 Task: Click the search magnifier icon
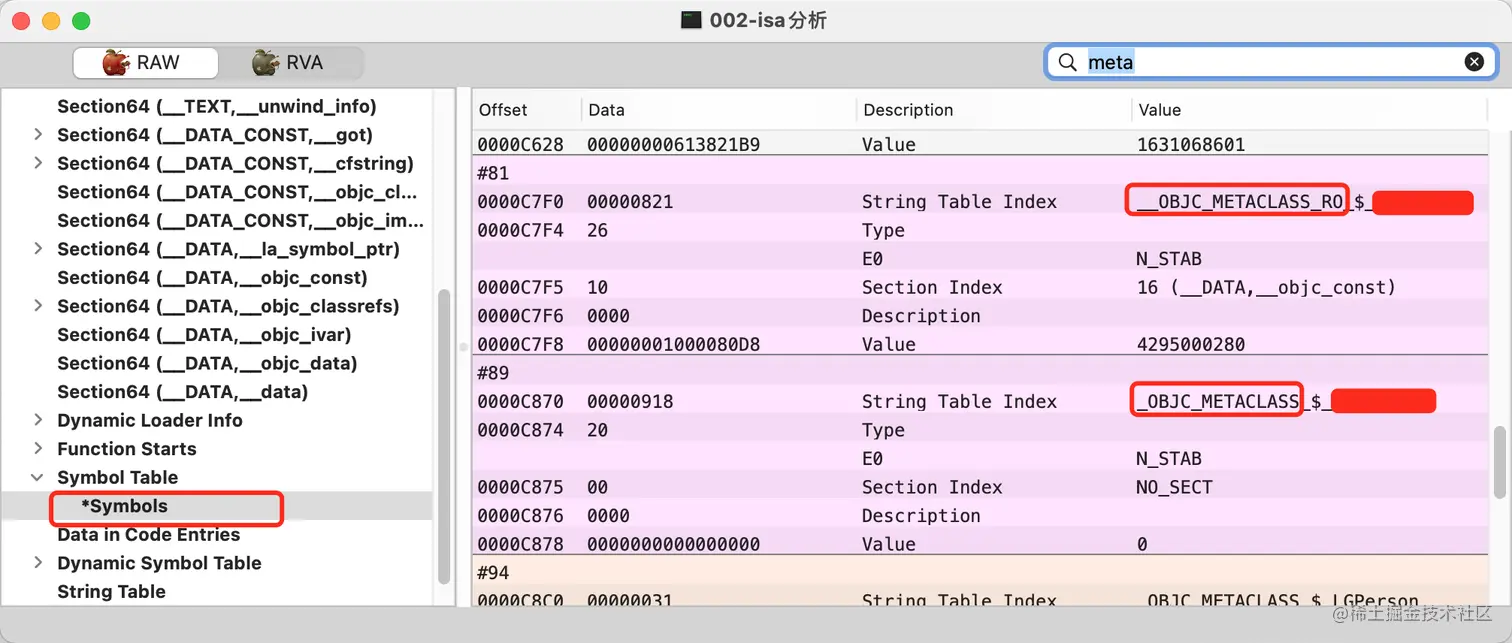(x=1068, y=62)
